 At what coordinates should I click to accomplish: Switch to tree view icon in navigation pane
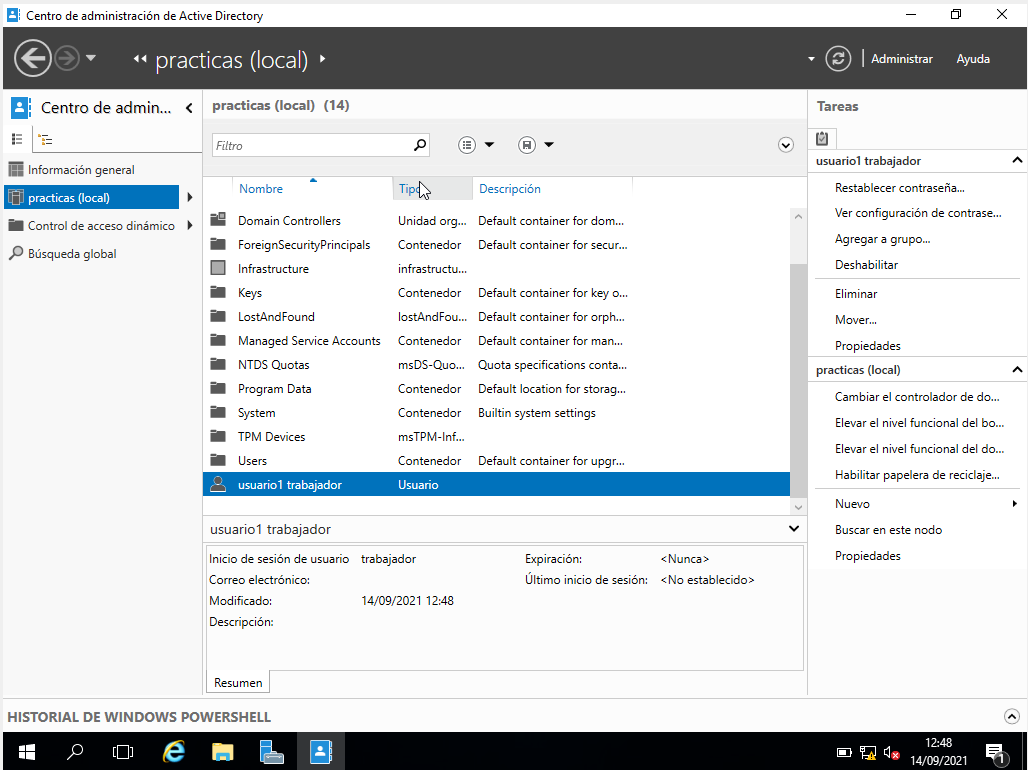[45, 139]
